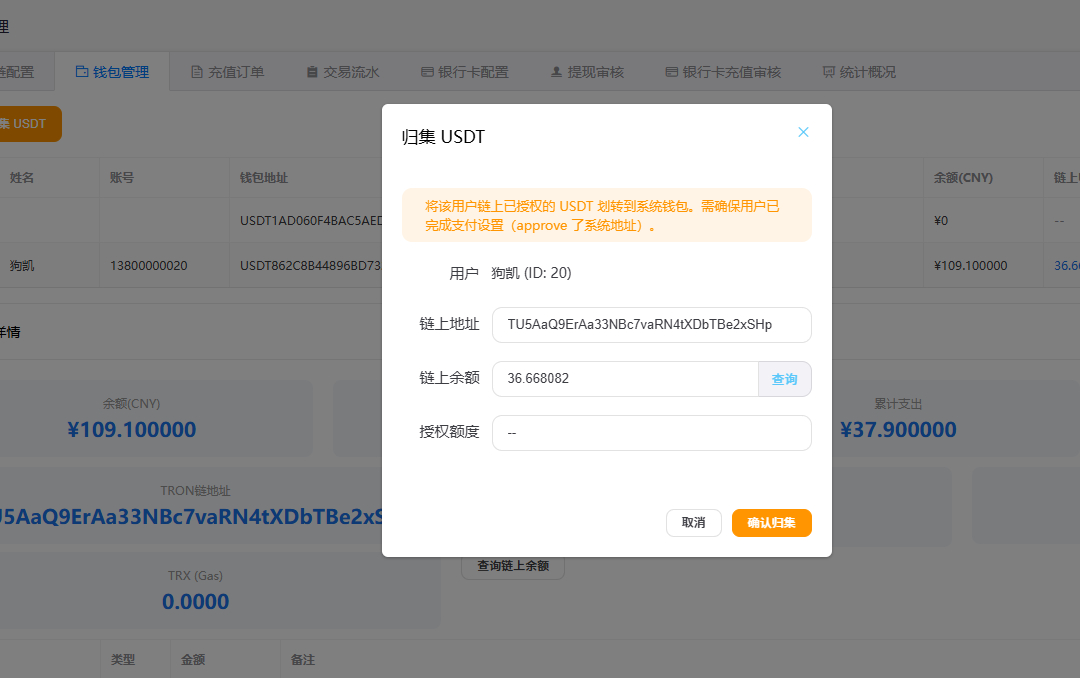Click the TRX (Gas) 0.0000 value
The width and height of the screenshot is (1080, 678).
point(196,602)
